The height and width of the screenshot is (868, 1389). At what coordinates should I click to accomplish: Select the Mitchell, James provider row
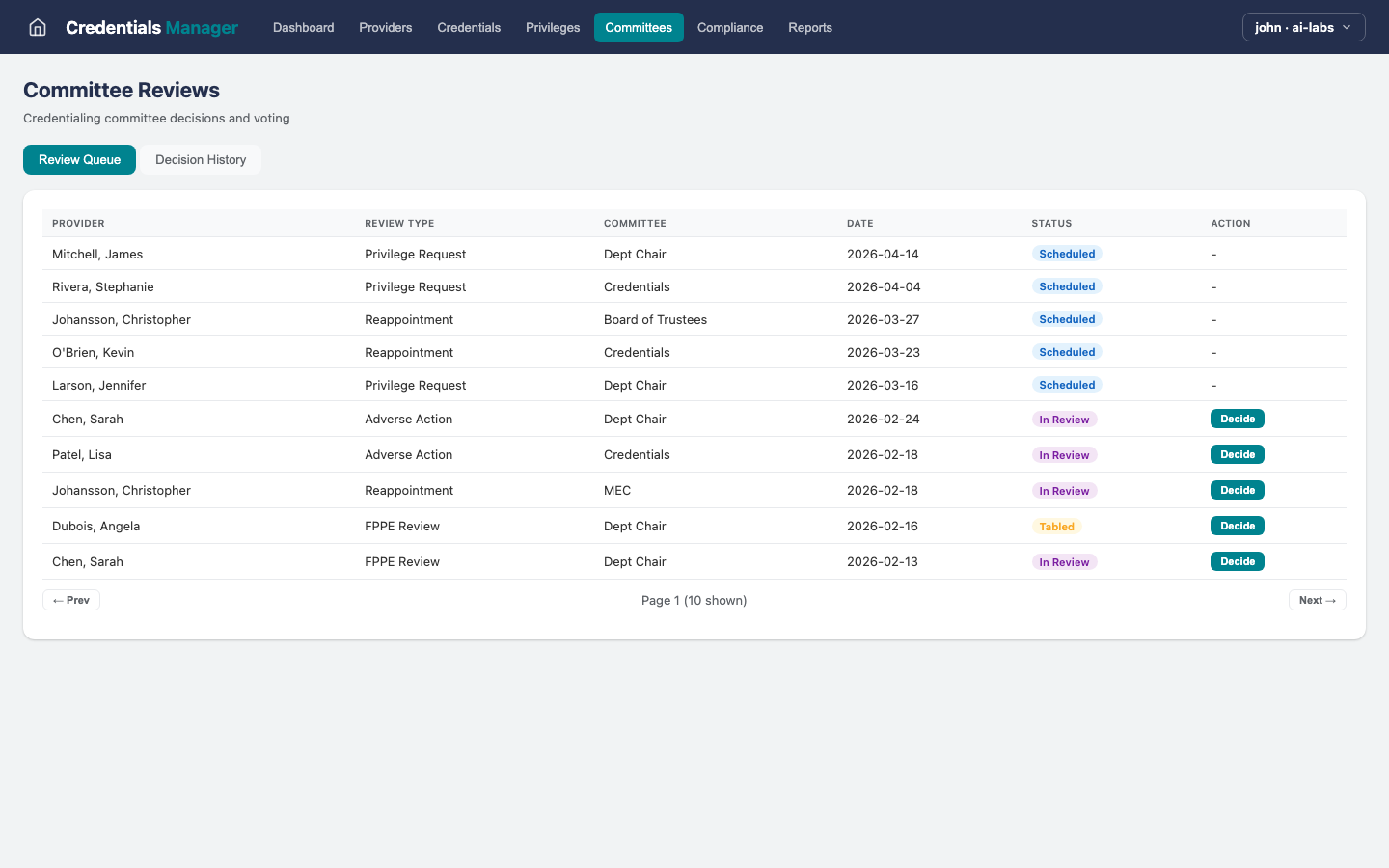[97, 254]
